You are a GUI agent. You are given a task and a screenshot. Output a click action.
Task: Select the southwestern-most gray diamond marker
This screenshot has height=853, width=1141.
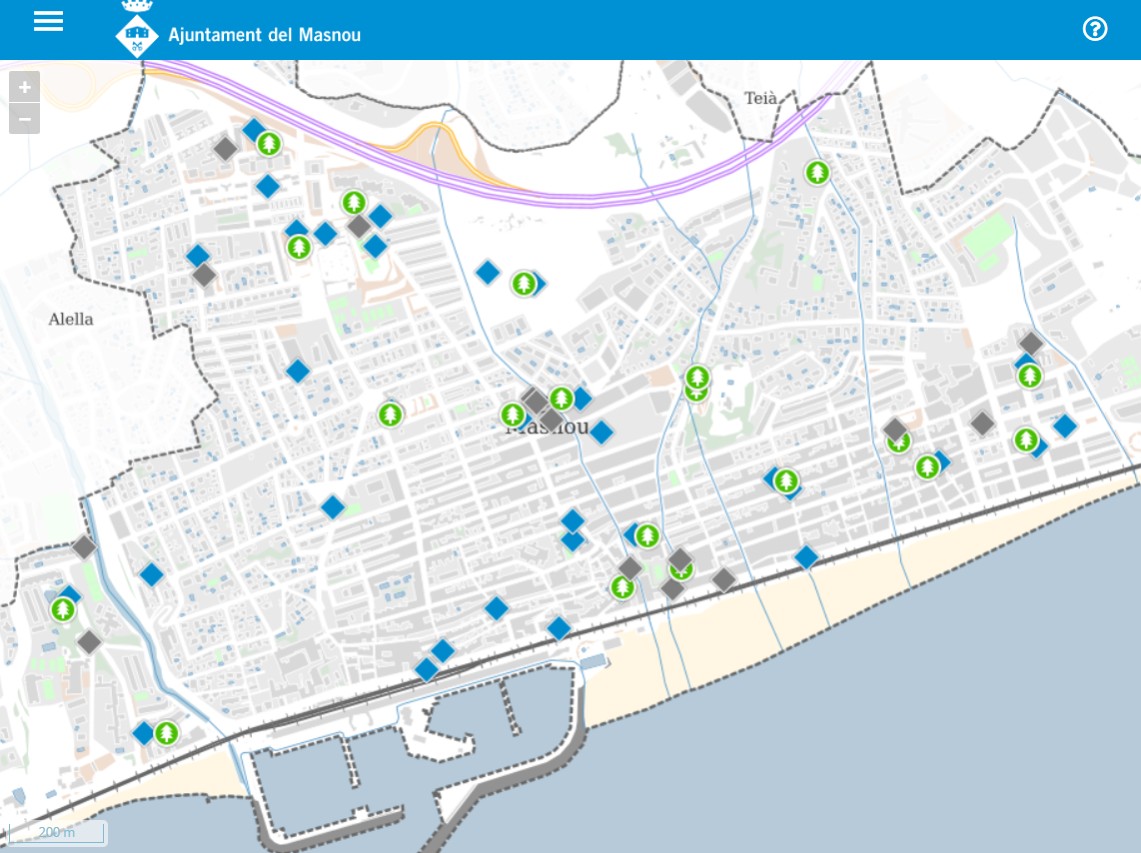coord(89,643)
